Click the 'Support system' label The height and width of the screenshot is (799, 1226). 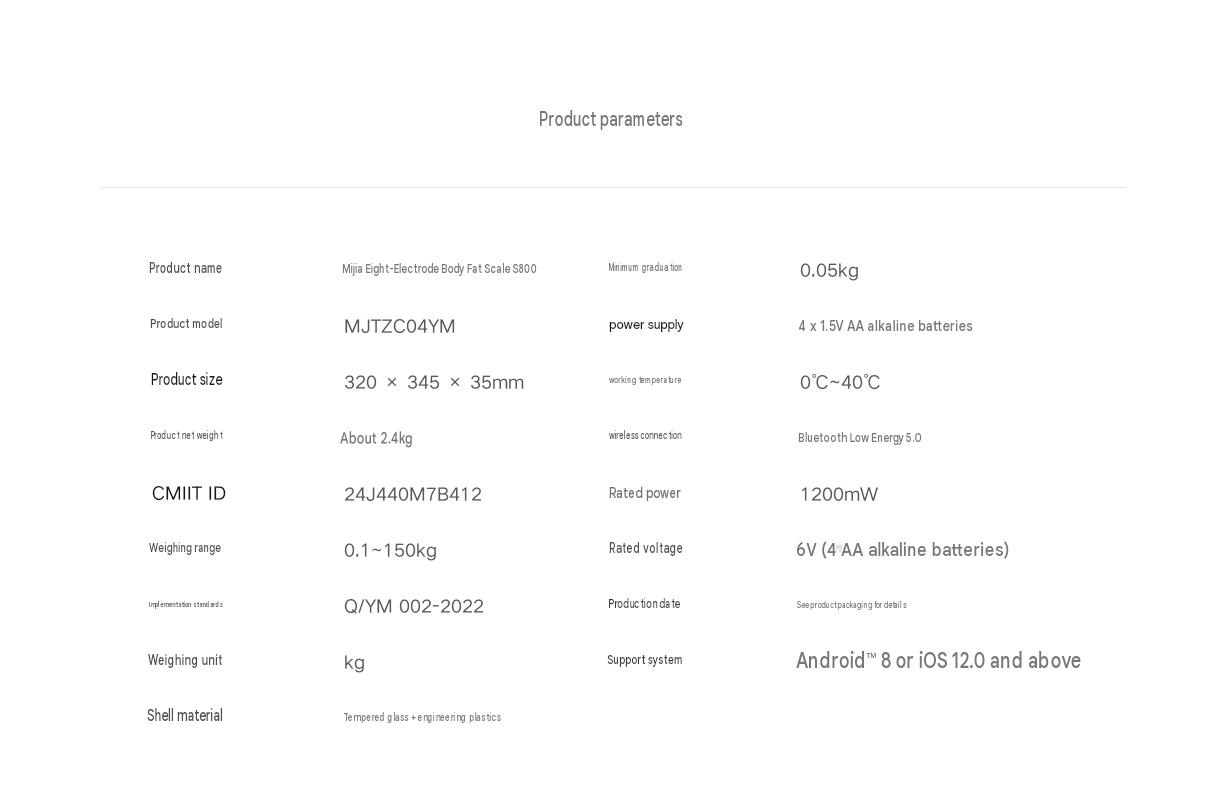pyautogui.click(x=644, y=660)
